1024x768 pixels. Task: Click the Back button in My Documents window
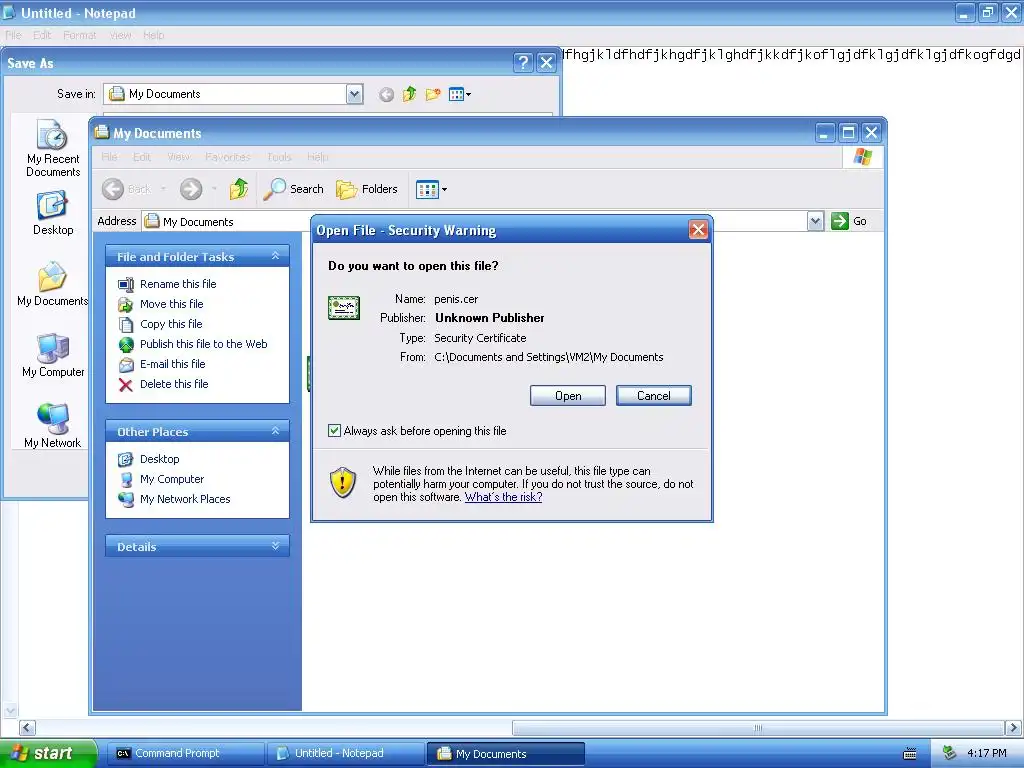(x=127, y=189)
